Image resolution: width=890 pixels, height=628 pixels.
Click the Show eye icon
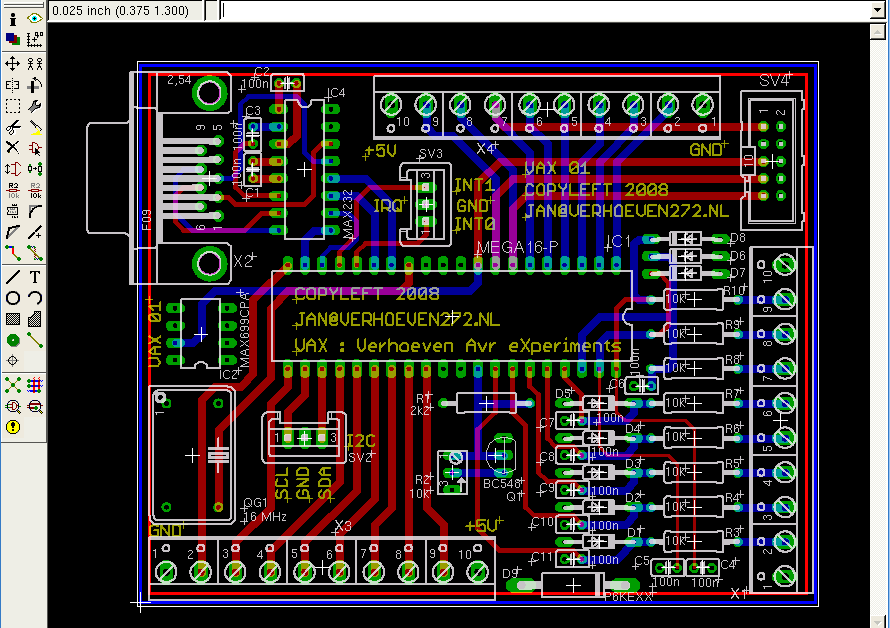pyautogui.click(x=35, y=19)
